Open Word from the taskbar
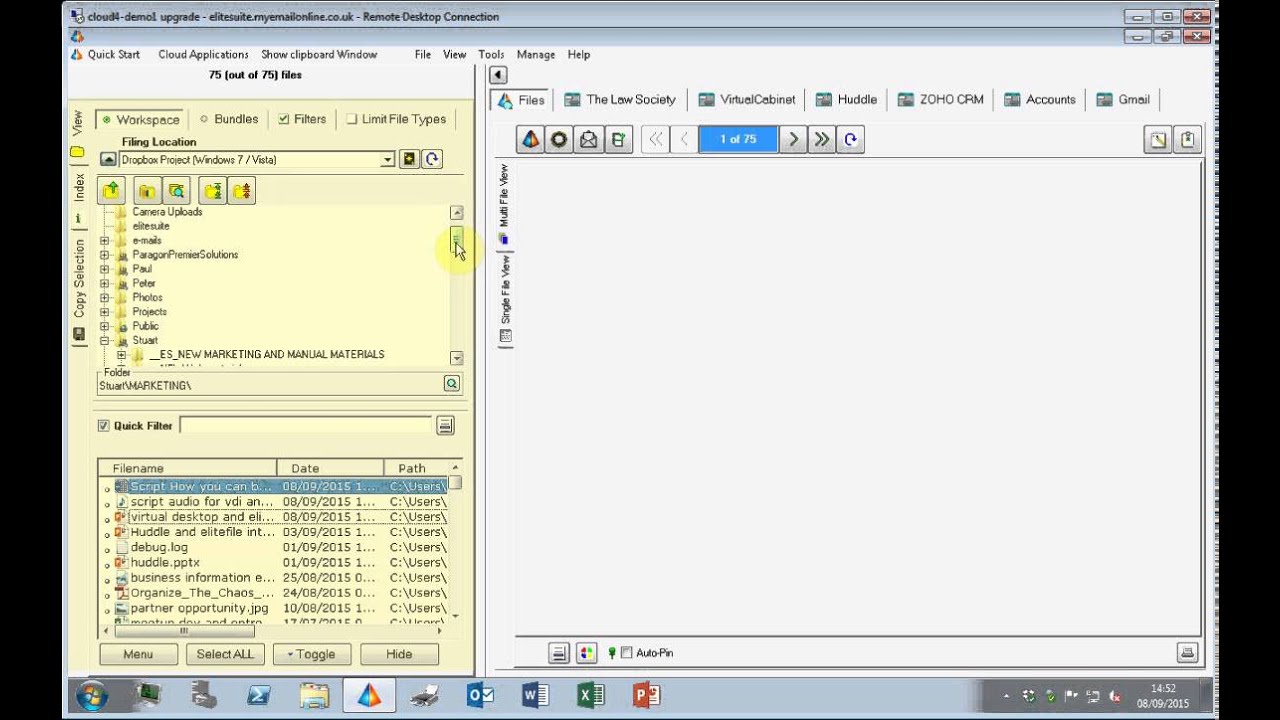 pos(536,695)
